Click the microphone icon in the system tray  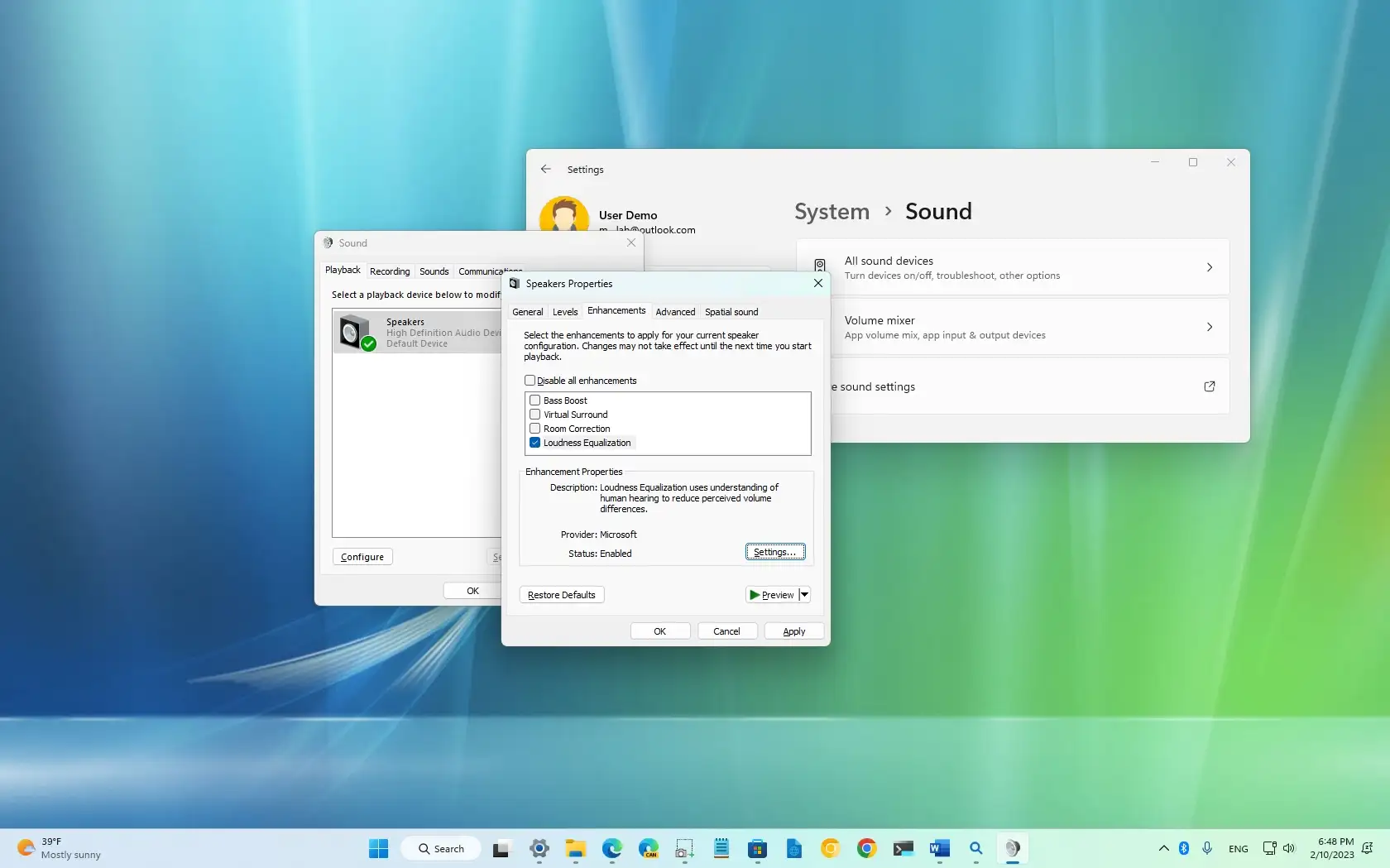coord(1207,848)
